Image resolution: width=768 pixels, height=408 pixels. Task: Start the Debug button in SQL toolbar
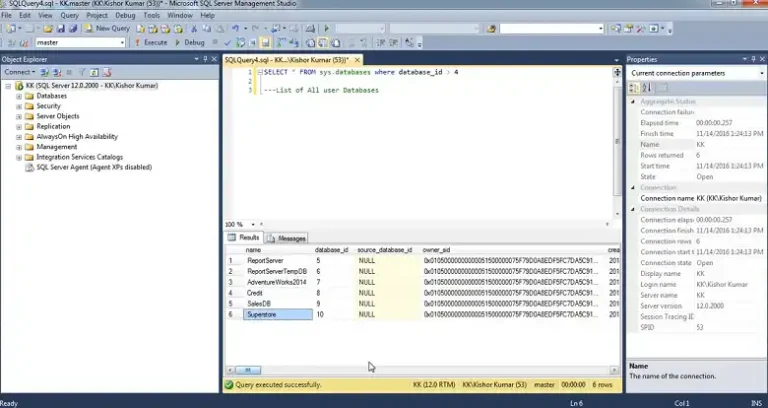(x=190, y=43)
